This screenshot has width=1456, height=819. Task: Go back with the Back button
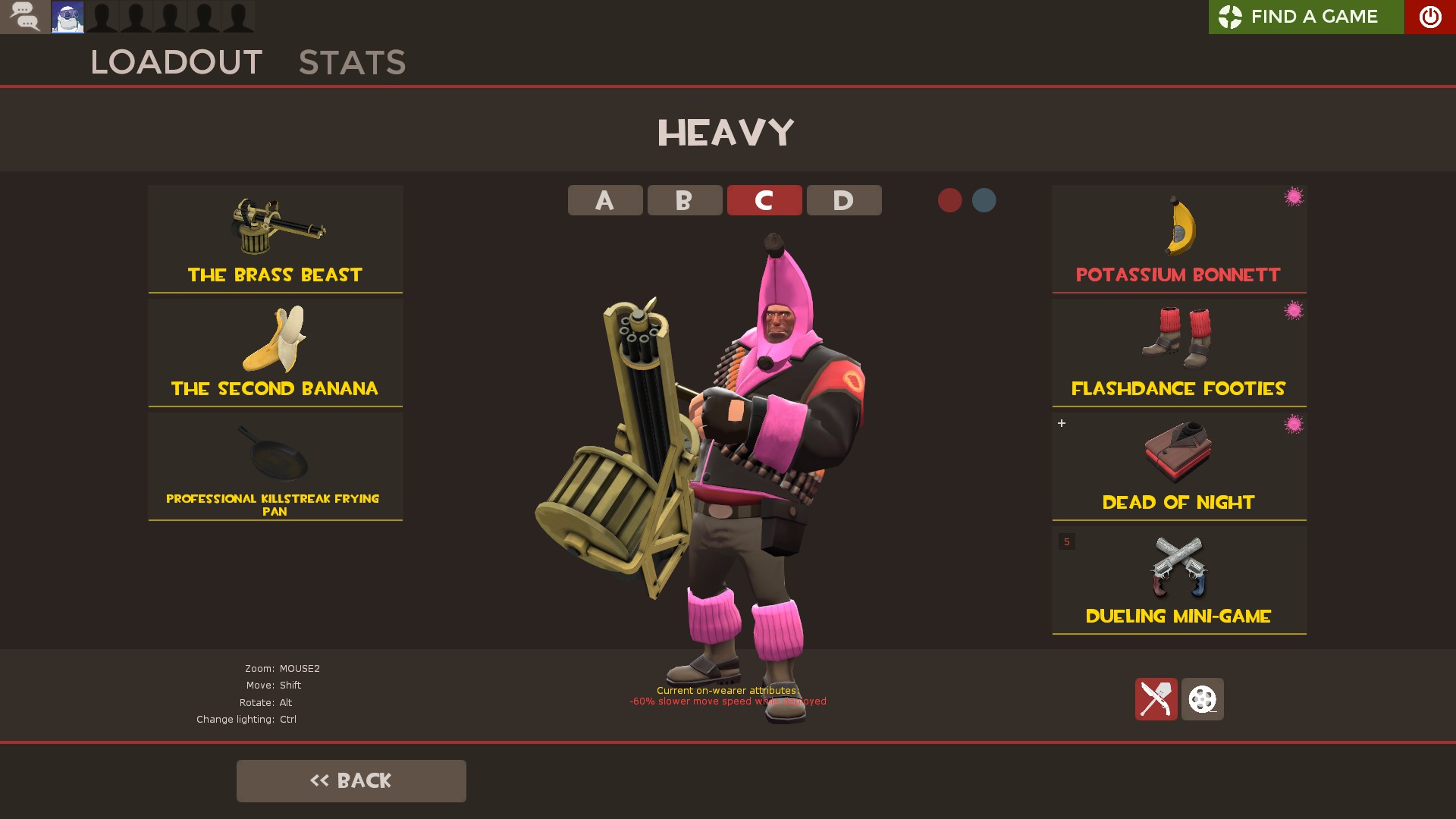click(x=351, y=780)
